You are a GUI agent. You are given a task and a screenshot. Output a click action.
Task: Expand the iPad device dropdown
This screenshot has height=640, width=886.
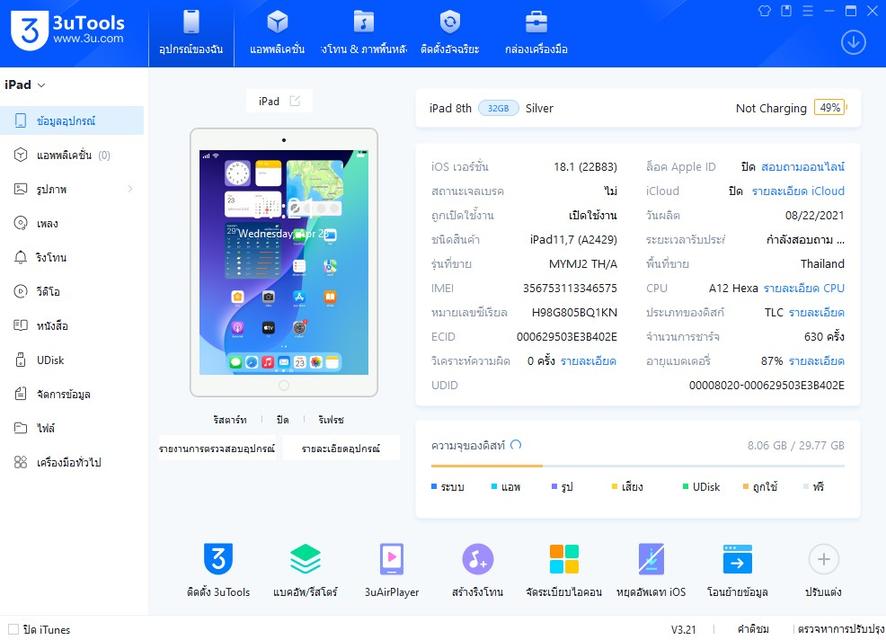[41, 85]
